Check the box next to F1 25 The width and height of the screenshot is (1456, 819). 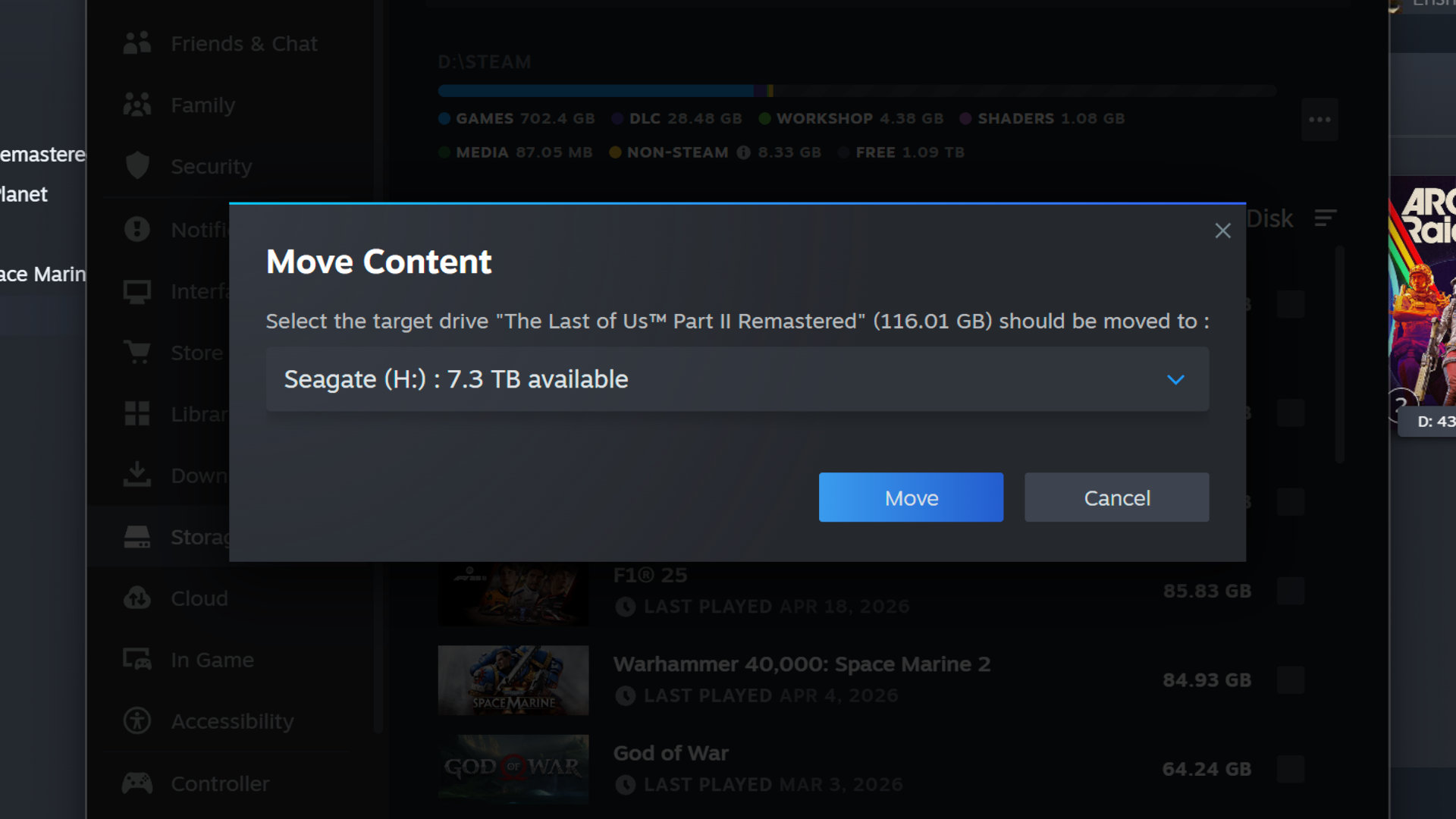(x=1291, y=590)
